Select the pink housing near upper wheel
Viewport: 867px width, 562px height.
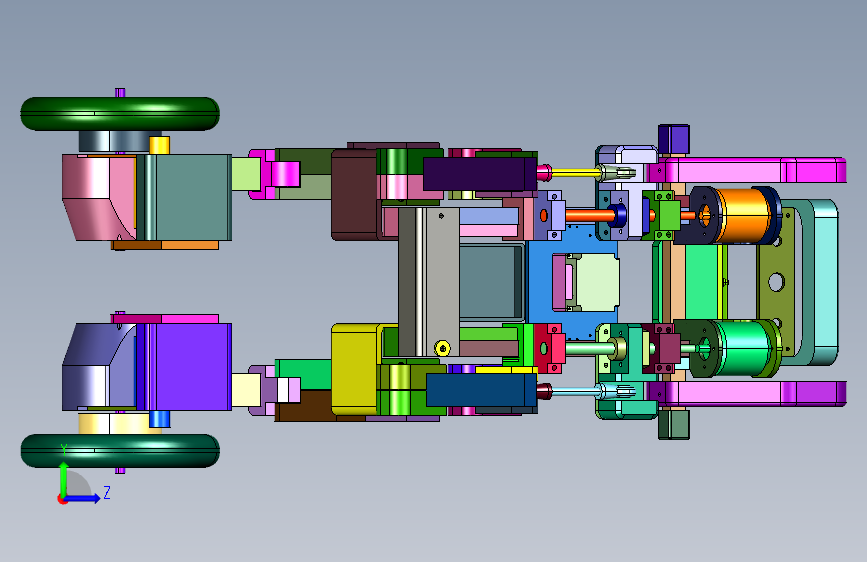click(x=100, y=197)
